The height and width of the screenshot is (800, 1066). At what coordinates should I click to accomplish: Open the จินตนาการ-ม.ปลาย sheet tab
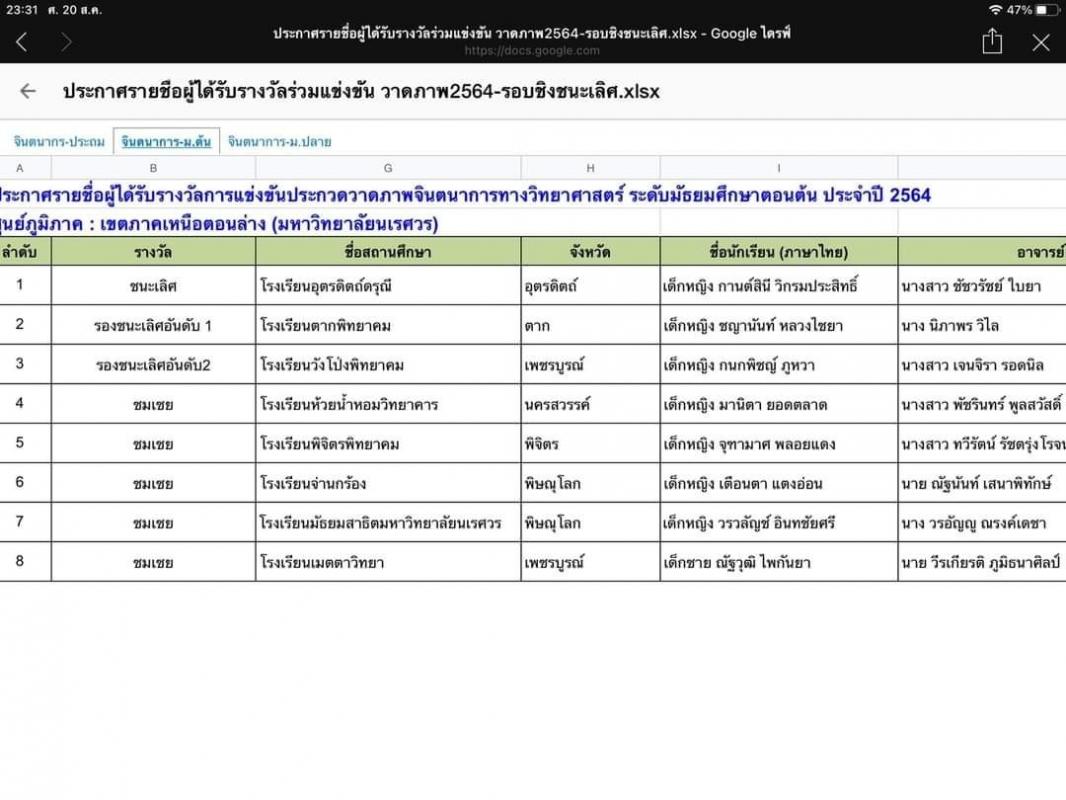279,141
